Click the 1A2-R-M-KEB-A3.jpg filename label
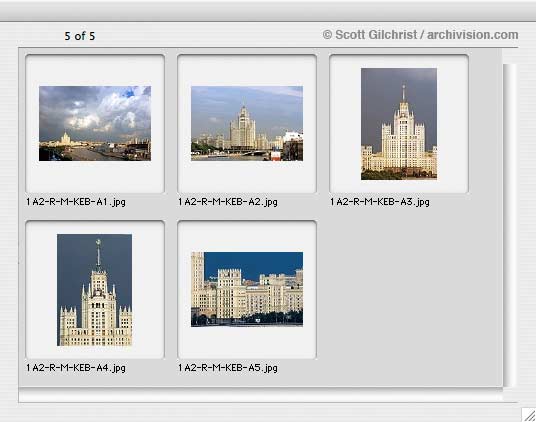The height and width of the screenshot is (422, 536). (x=380, y=202)
